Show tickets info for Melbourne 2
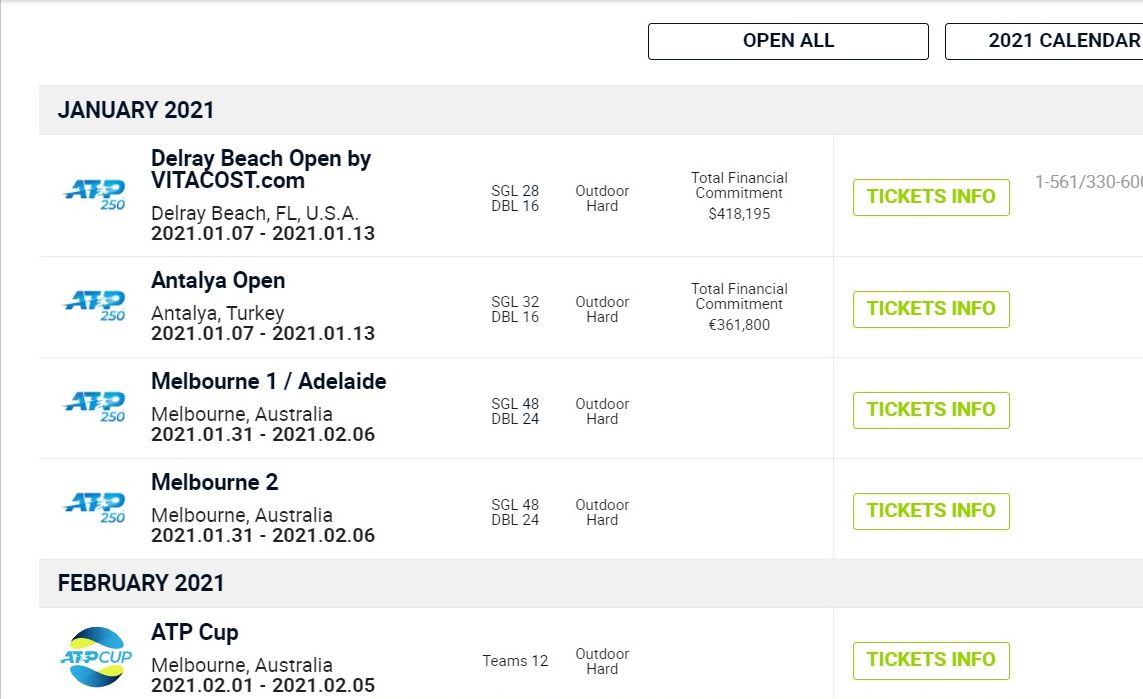 point(930,511)
